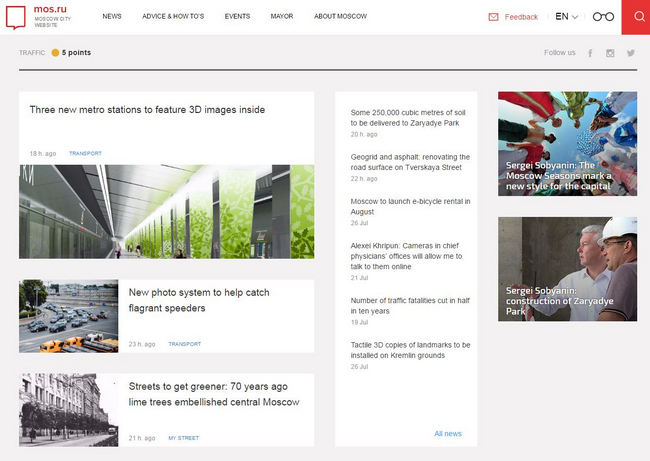Expand the EN language dropdown

click(567, 17)
